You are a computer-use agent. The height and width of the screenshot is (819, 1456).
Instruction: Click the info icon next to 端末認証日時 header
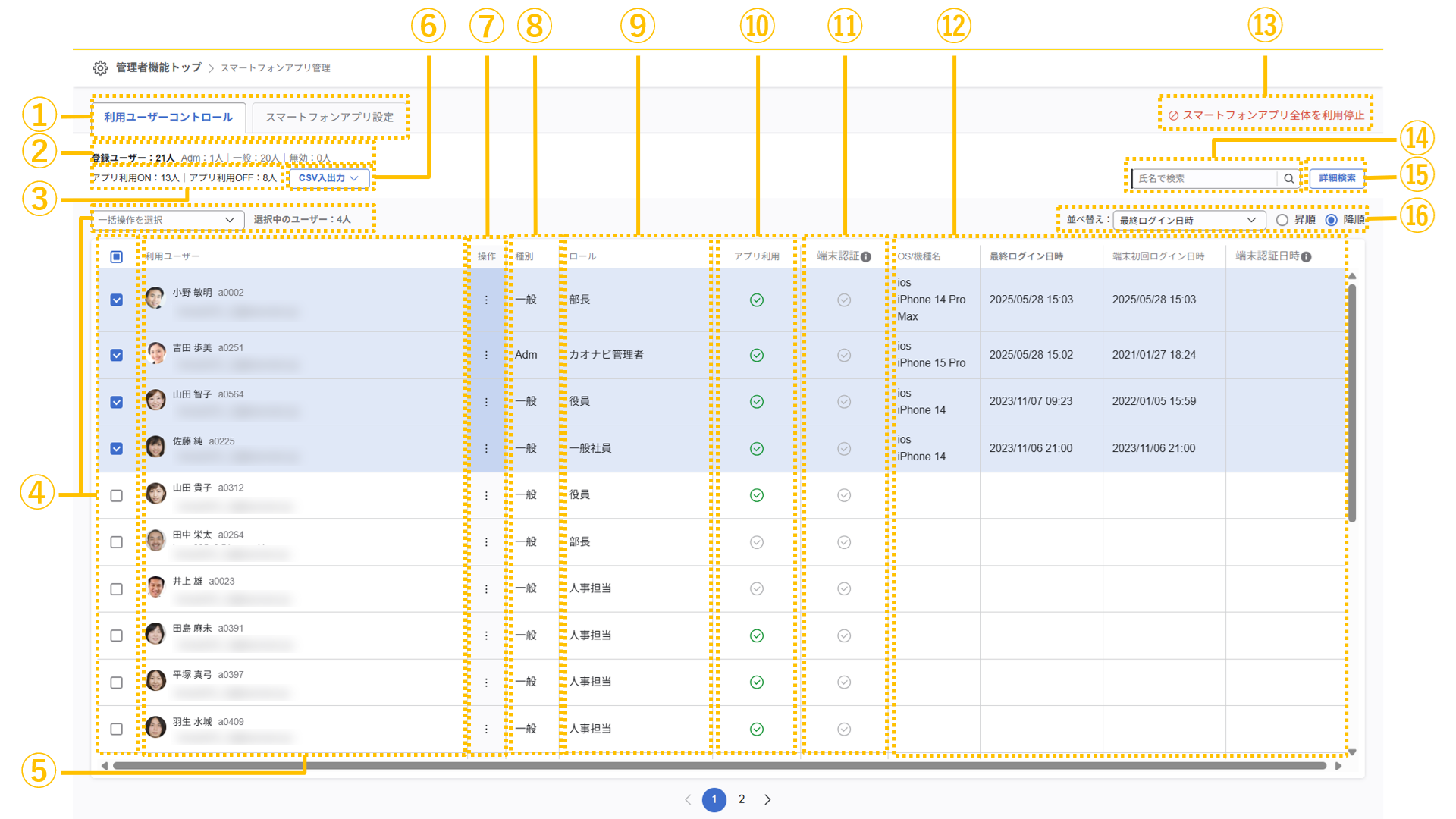(1306, 256)
